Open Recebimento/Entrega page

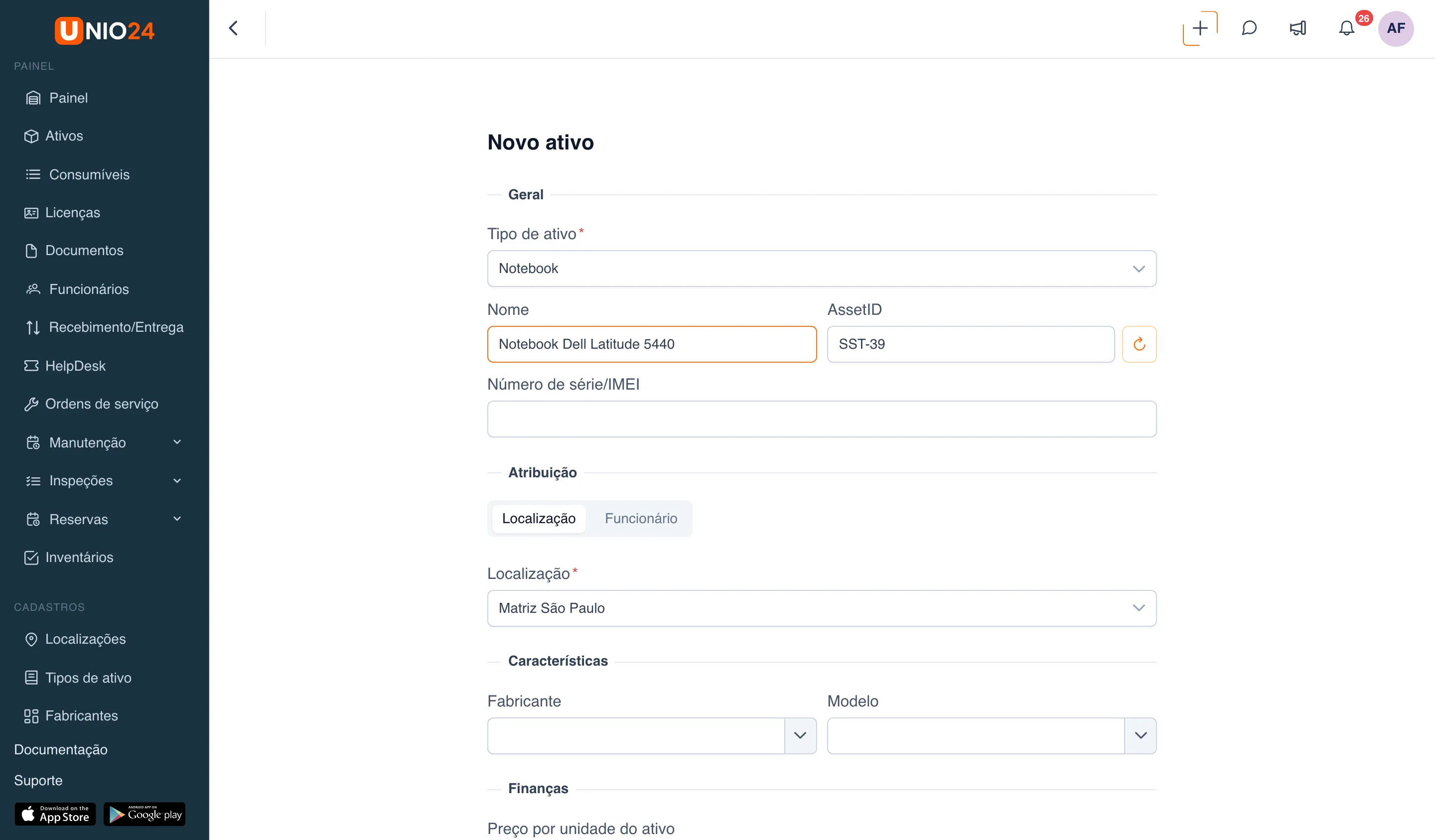105,327
